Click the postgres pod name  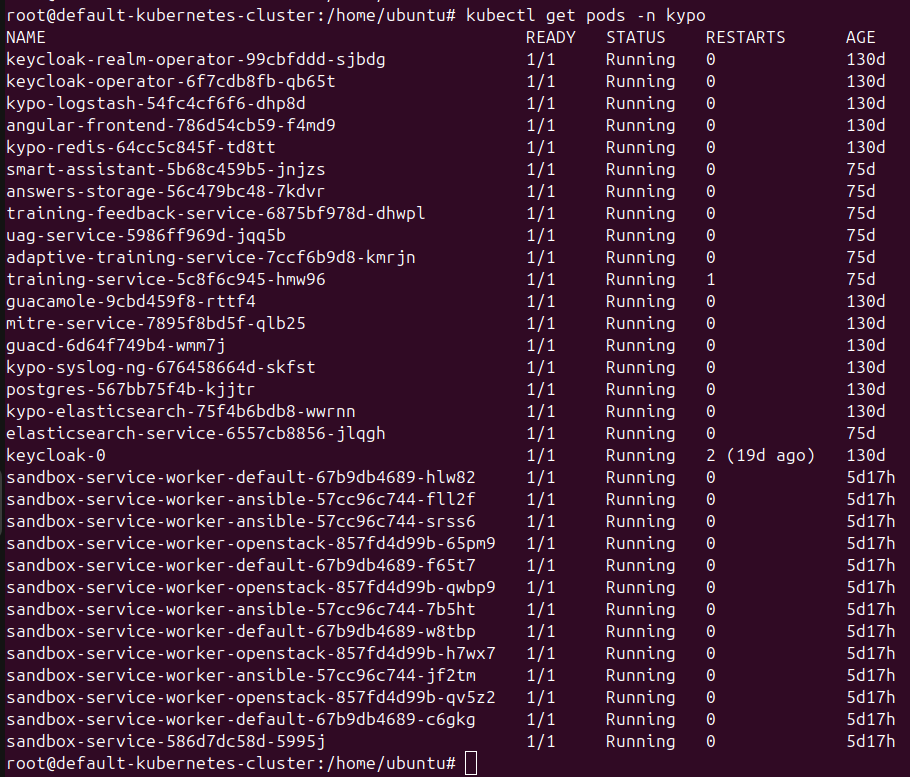[x=130, y=390]
